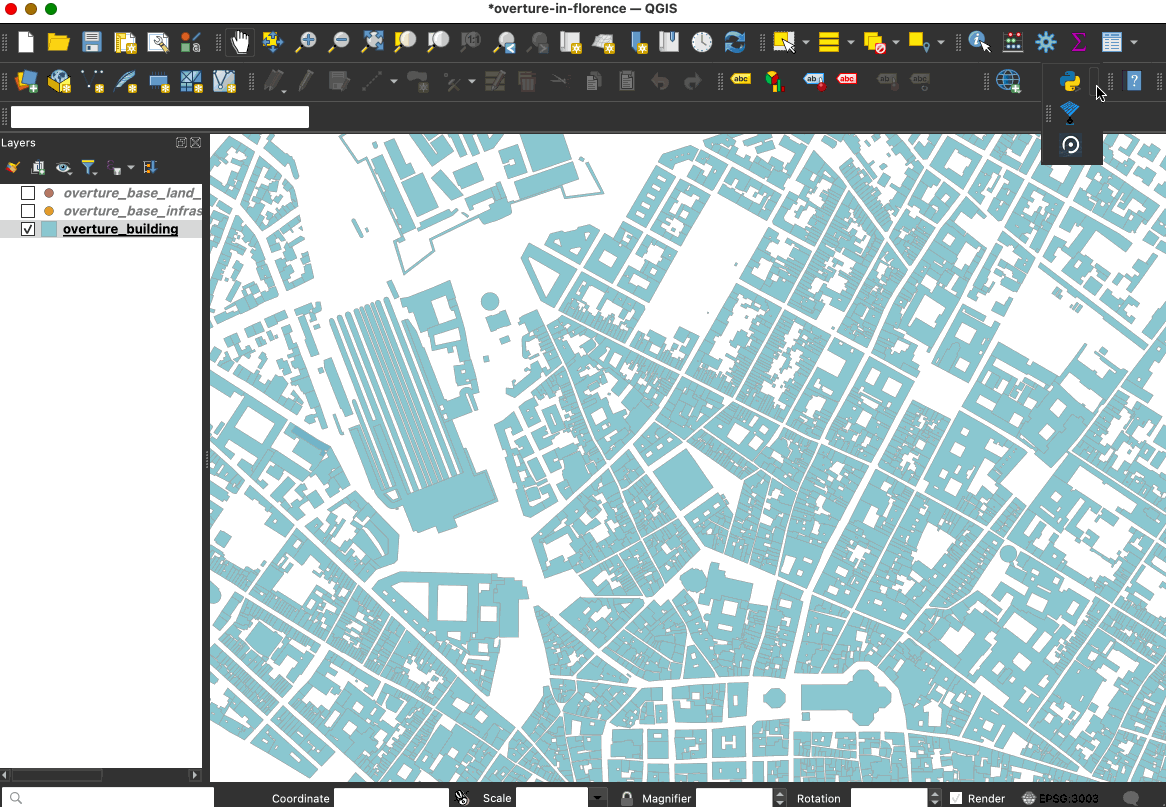Viewport: 1166px width, 807px height.
Task: Enable the overture_base_land layer checkbox
Action: click(x=28, y=193)
